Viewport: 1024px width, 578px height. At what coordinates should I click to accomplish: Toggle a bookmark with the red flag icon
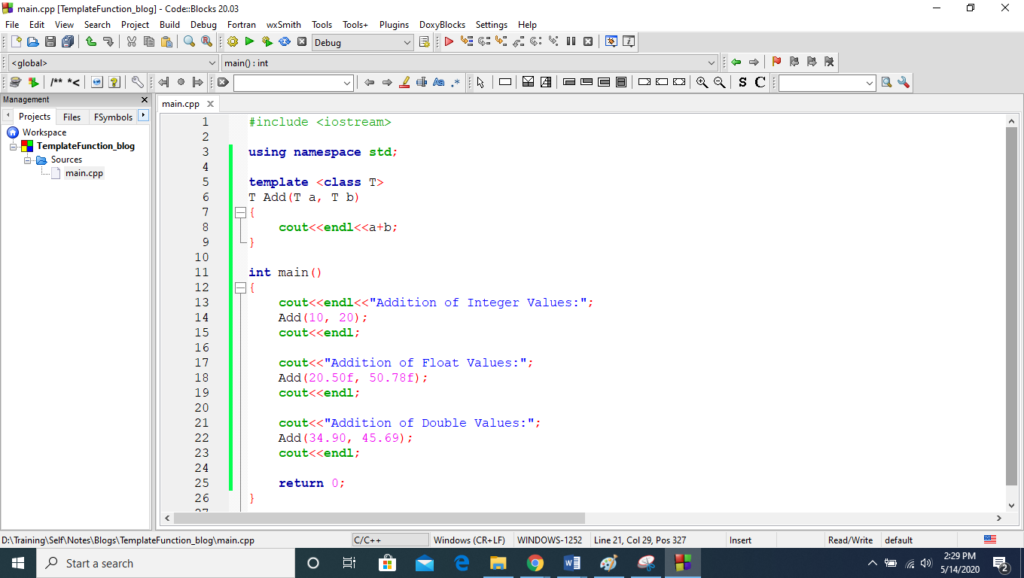pyautogui.click(x=776, y=61)
